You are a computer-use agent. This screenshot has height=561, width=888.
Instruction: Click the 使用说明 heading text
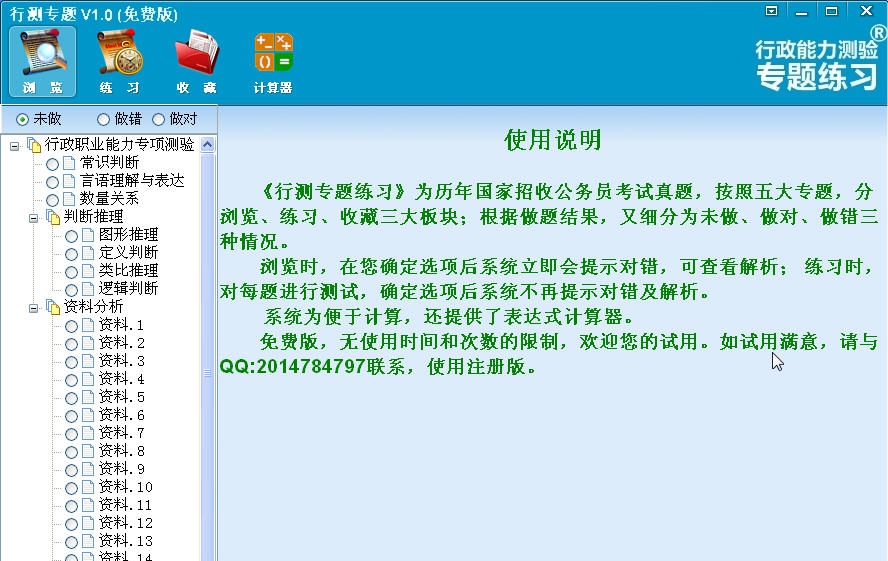[553, 140]
